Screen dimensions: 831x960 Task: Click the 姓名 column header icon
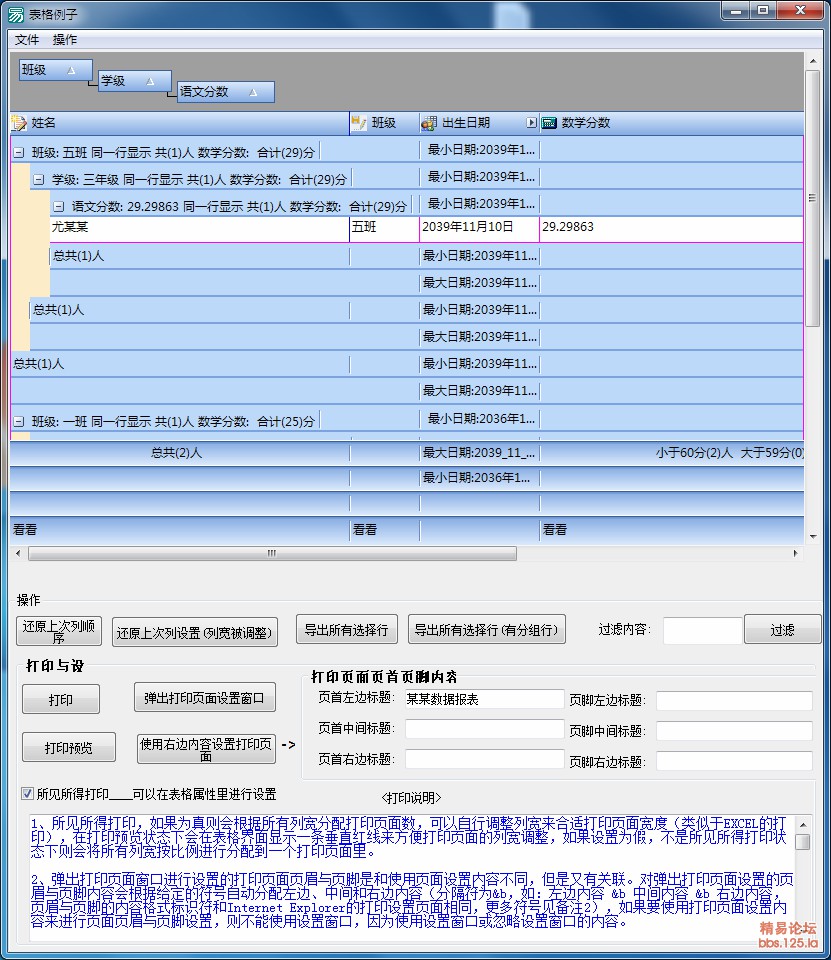pos(19,123)
